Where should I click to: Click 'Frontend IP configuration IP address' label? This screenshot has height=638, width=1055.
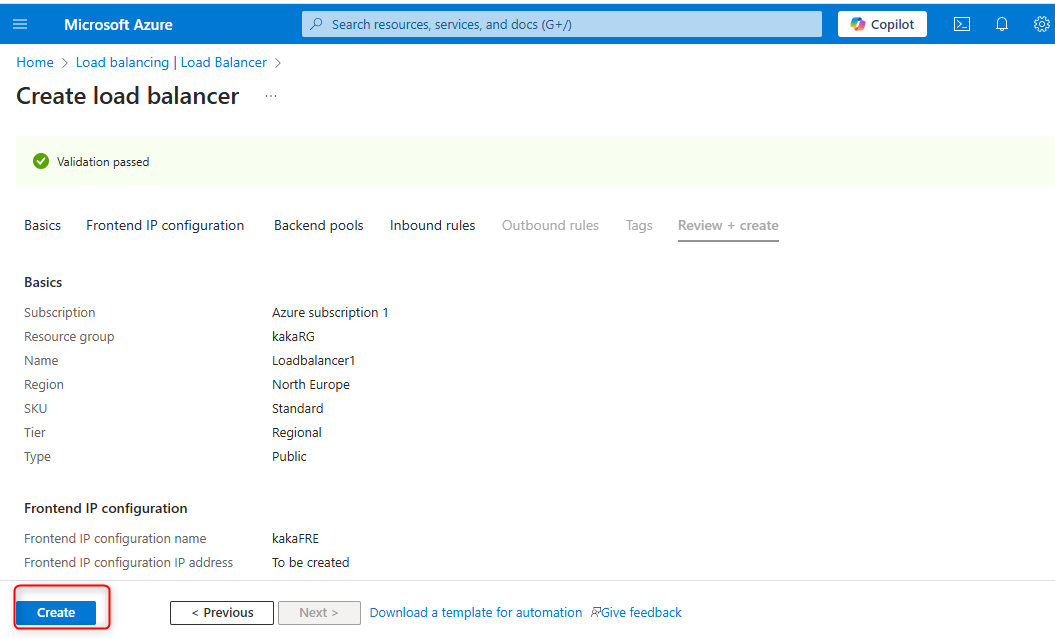(x=129, y=563)
